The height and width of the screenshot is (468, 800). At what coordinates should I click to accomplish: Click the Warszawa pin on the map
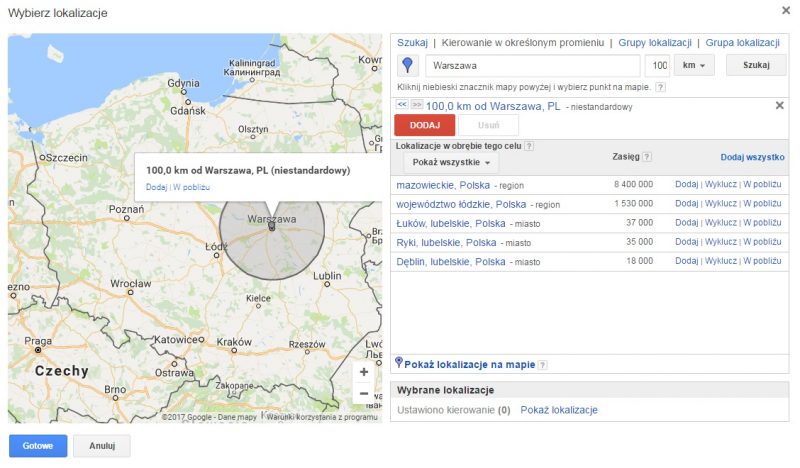pos(271,227)
